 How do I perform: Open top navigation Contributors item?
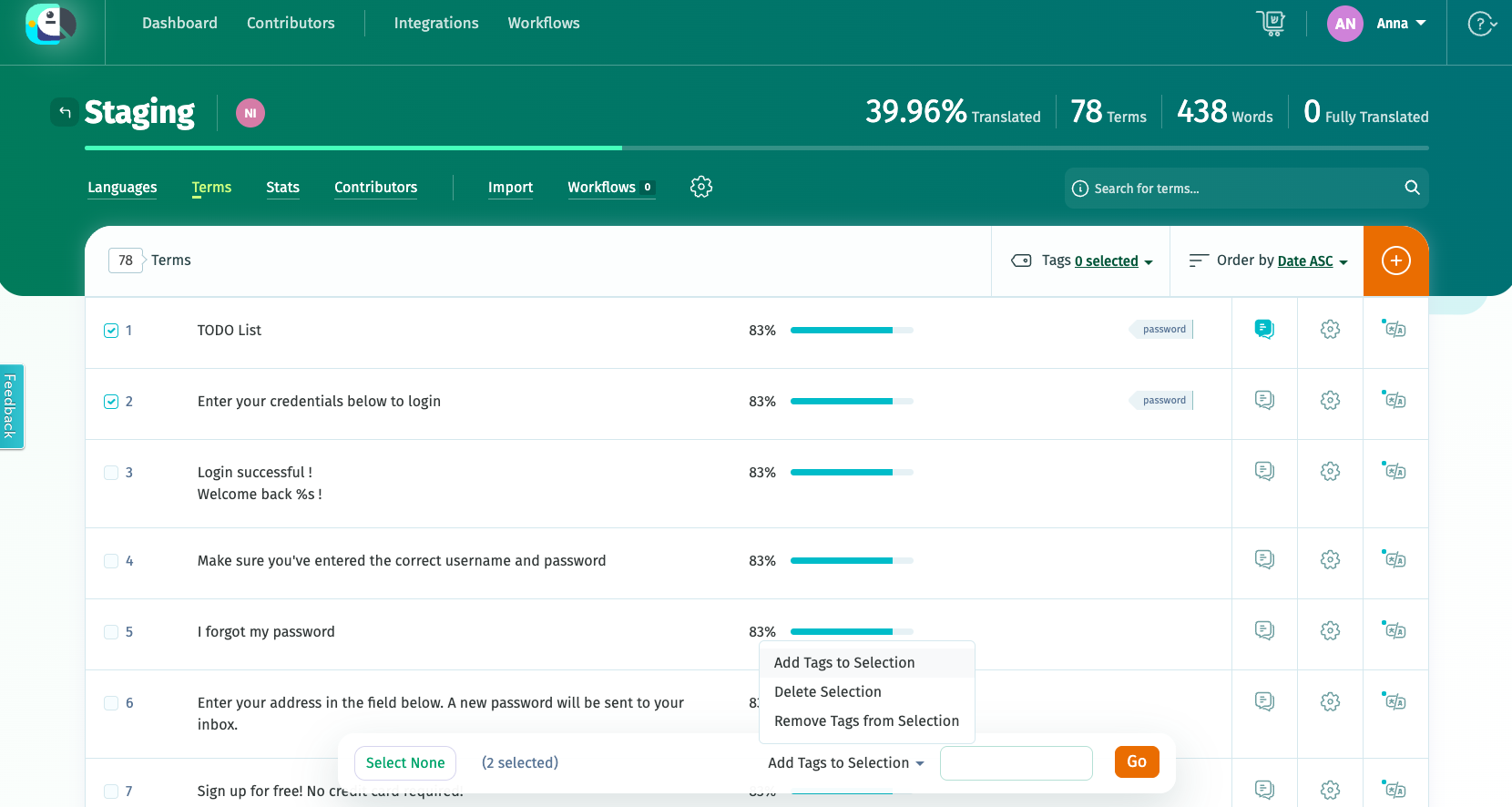tap(291, 23)
